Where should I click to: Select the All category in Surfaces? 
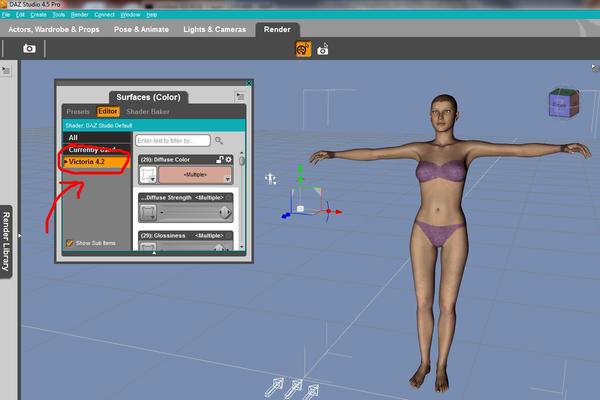point(97,137)
